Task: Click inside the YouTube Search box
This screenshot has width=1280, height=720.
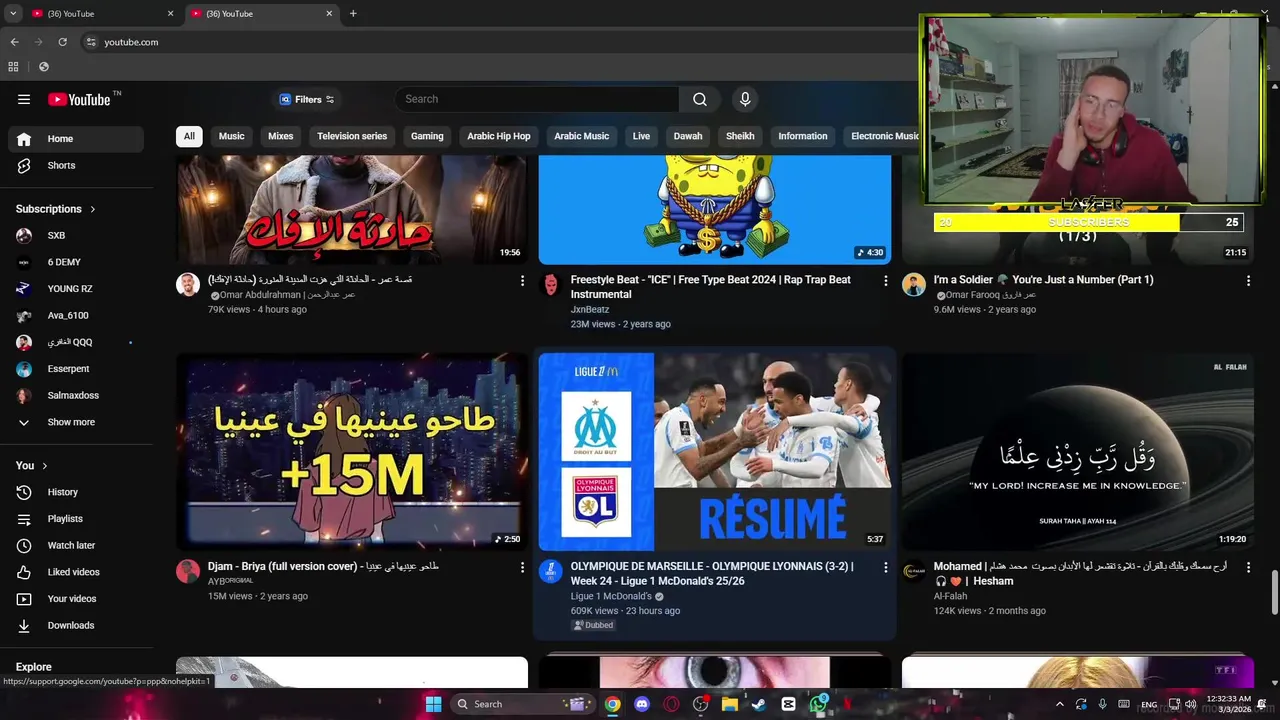Action: coord(537,99)
